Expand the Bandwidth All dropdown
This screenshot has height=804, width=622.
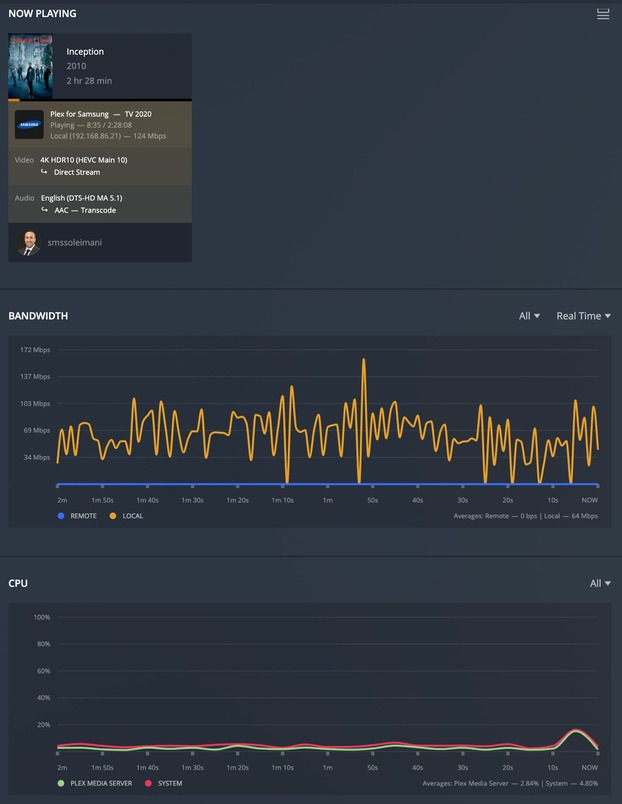529,316
